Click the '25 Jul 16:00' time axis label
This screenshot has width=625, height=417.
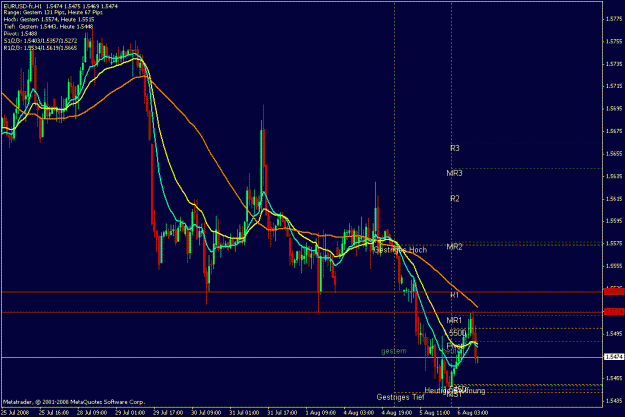(x=54, y=413)
